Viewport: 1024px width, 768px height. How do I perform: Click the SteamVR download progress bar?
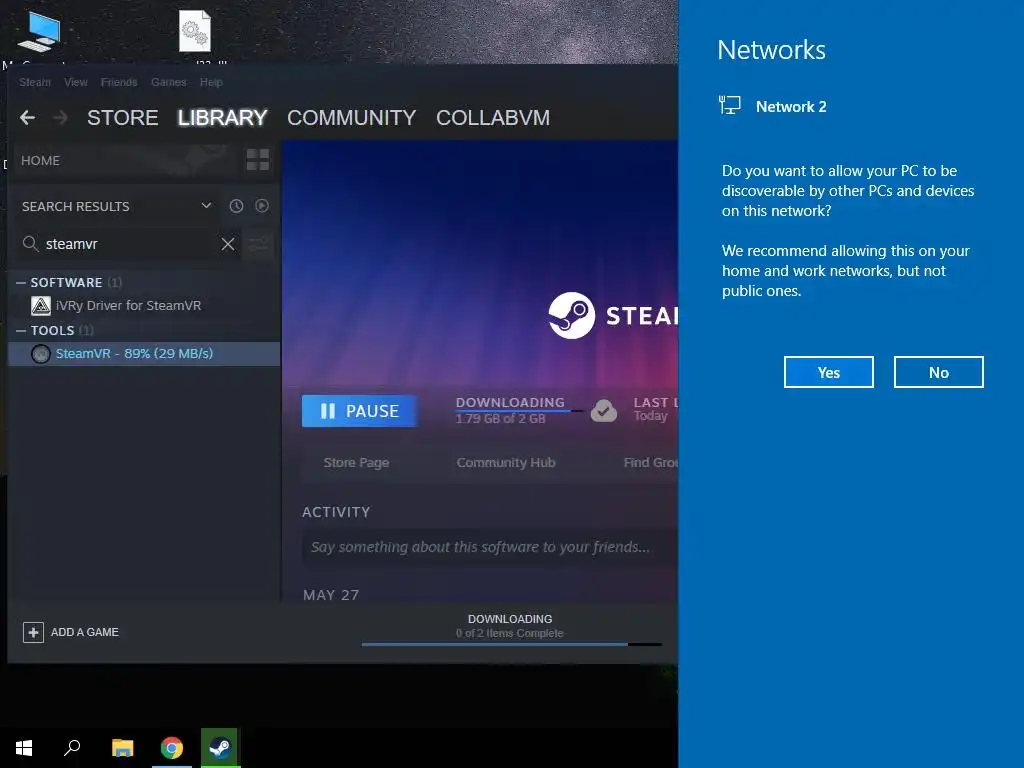(520, 411)
